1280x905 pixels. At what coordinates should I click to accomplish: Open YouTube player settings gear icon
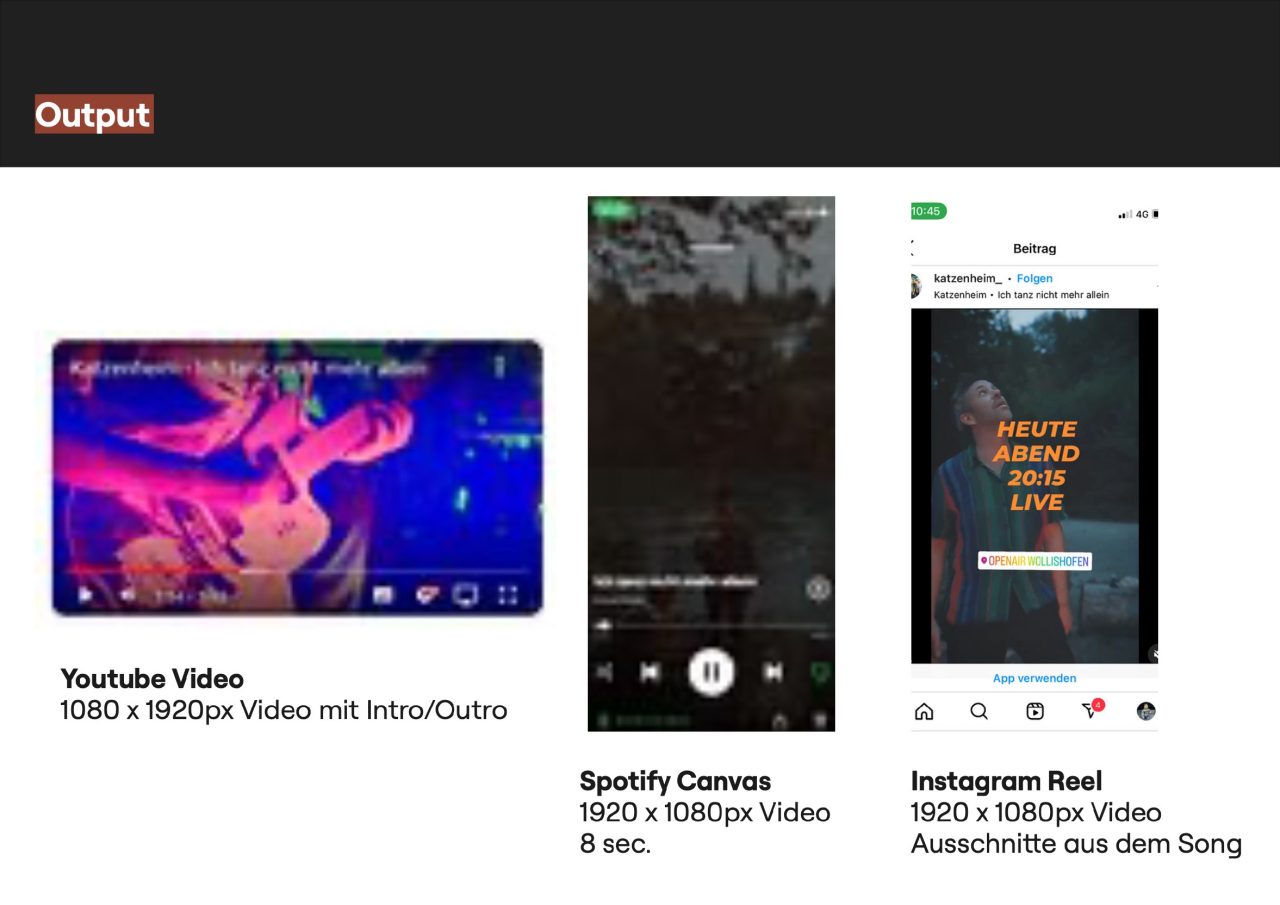427,595
